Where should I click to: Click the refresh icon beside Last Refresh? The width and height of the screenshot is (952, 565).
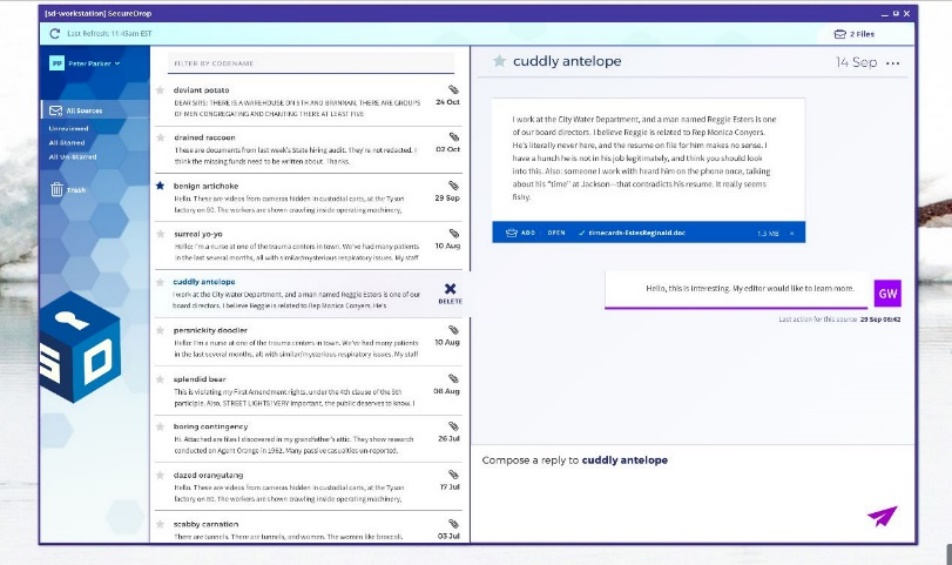(55, 34)
